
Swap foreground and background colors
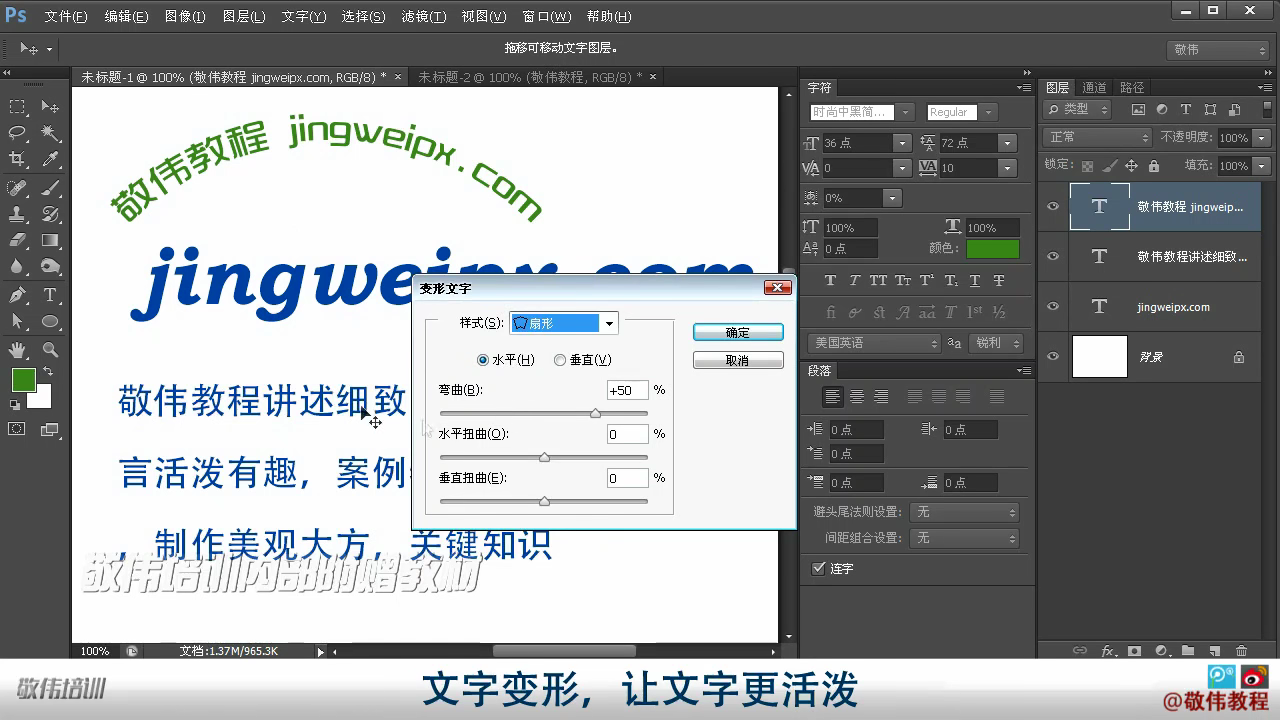tap(47, 372)
